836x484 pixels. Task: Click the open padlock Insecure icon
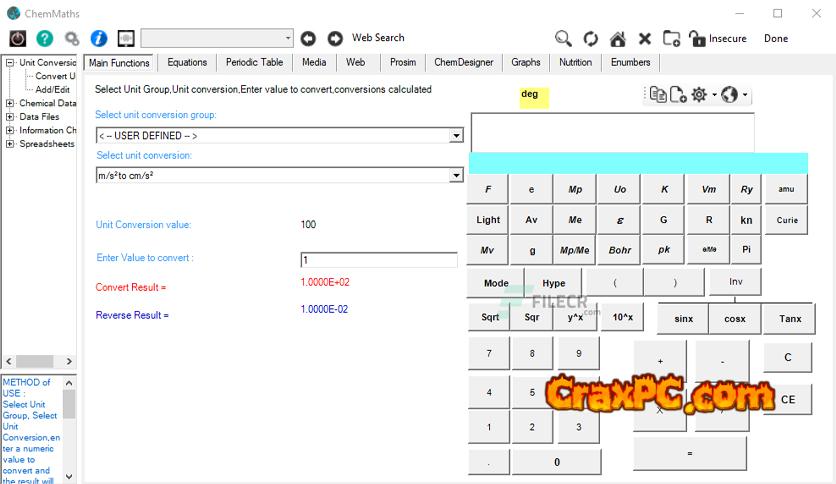point(698,39)
